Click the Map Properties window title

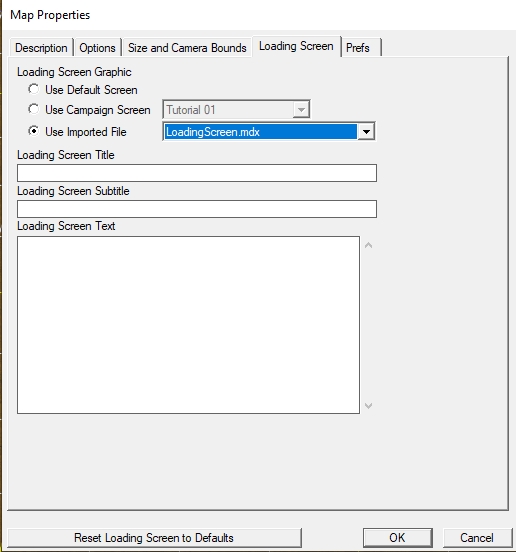pyautogui.click(x=50, y=15)
